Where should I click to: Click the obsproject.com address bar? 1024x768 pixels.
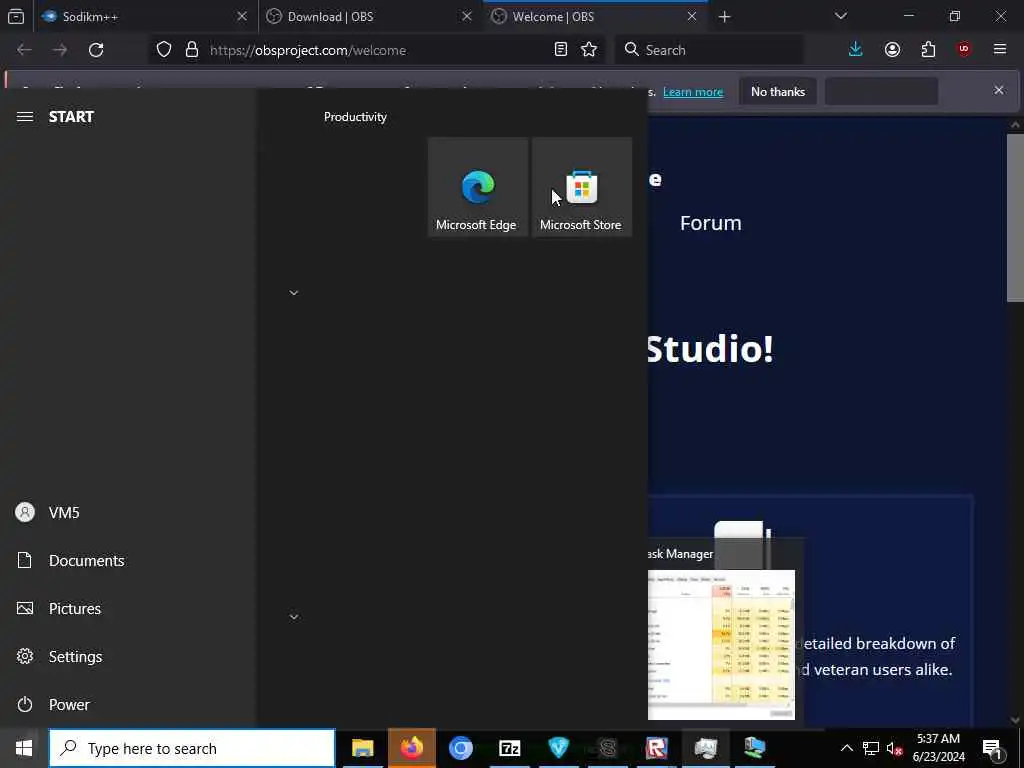[376, 50]
